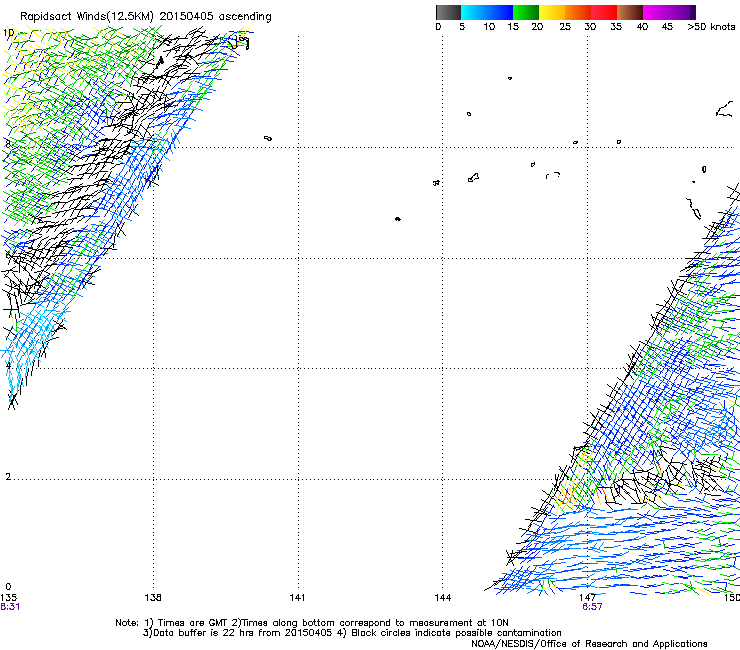Click the legend tick label '25'
740x650 pixels.
tap(565, 27)
